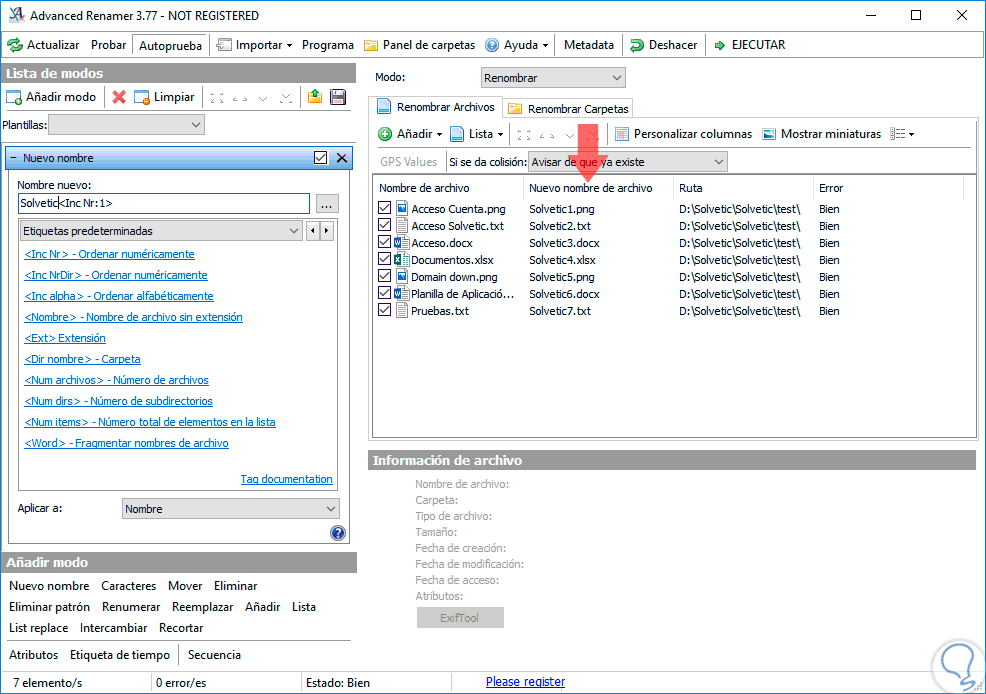The image size is (986, 694).
Task: Open the Aplicar a Nombre dropdown
Action: [x=230, y=509]
